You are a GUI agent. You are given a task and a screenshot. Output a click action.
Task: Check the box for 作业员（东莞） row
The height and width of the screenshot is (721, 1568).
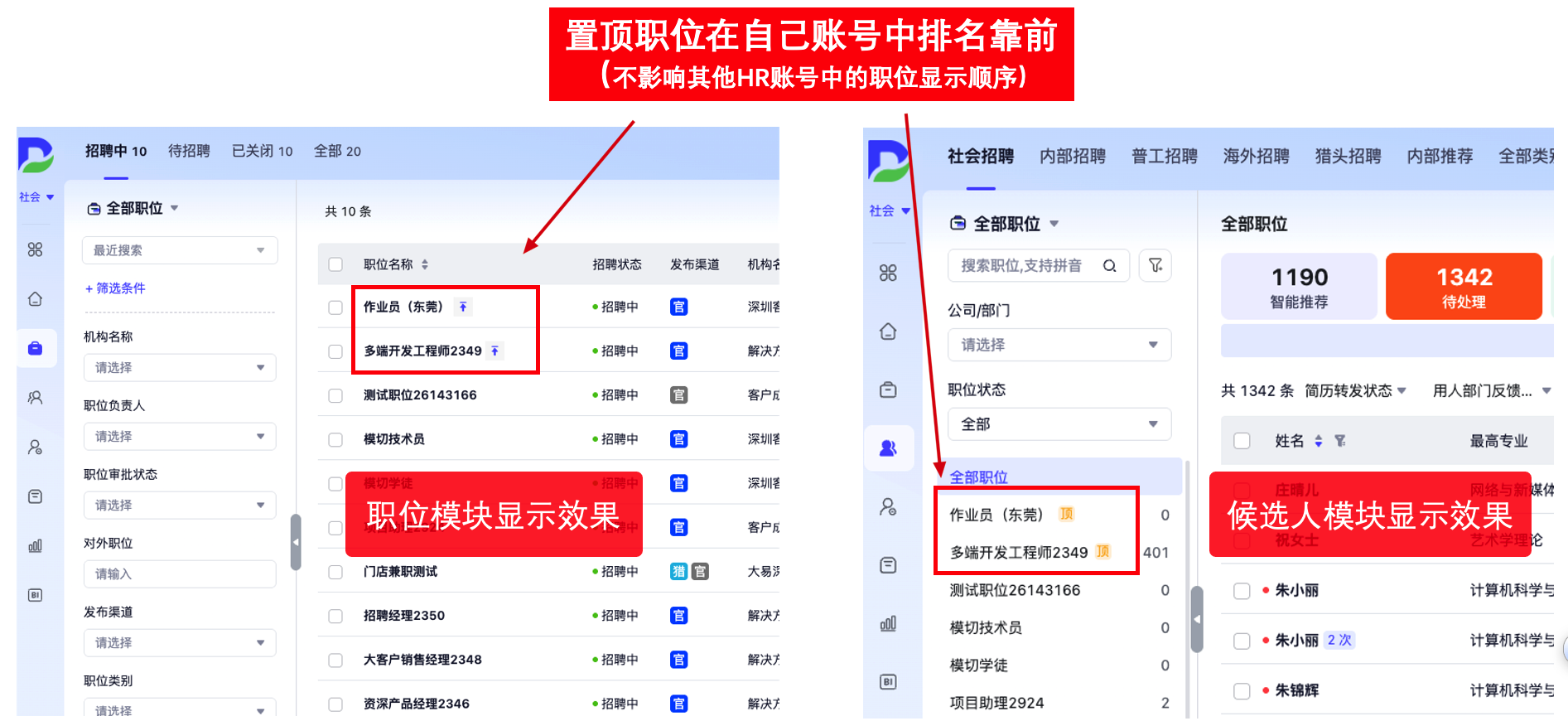pos(335,307)
